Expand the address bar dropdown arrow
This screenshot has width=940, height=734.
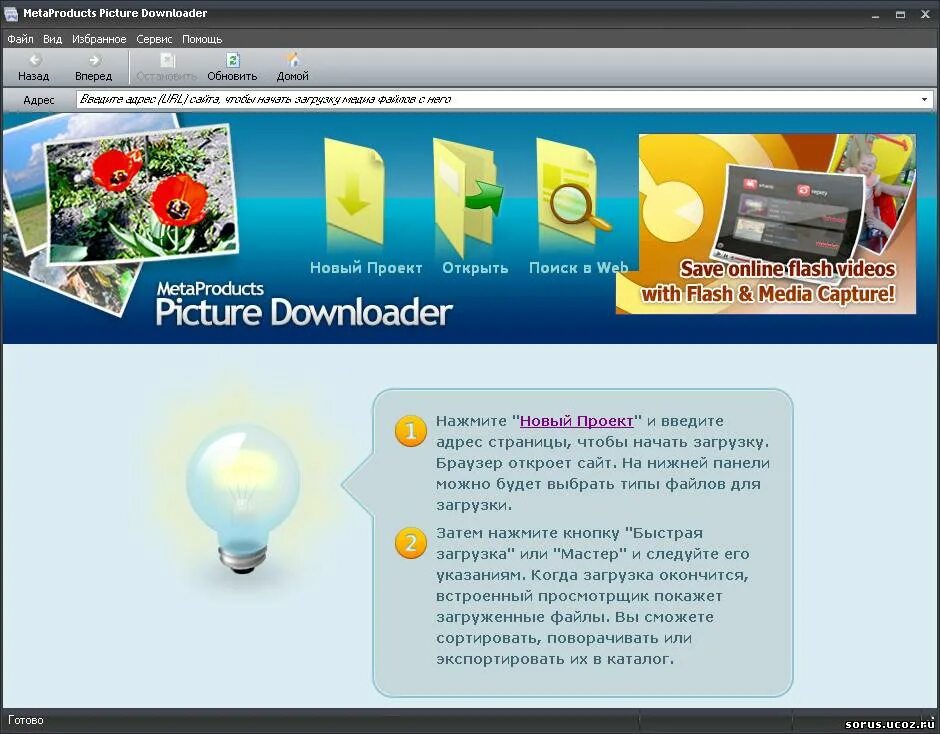pos(925,100)
